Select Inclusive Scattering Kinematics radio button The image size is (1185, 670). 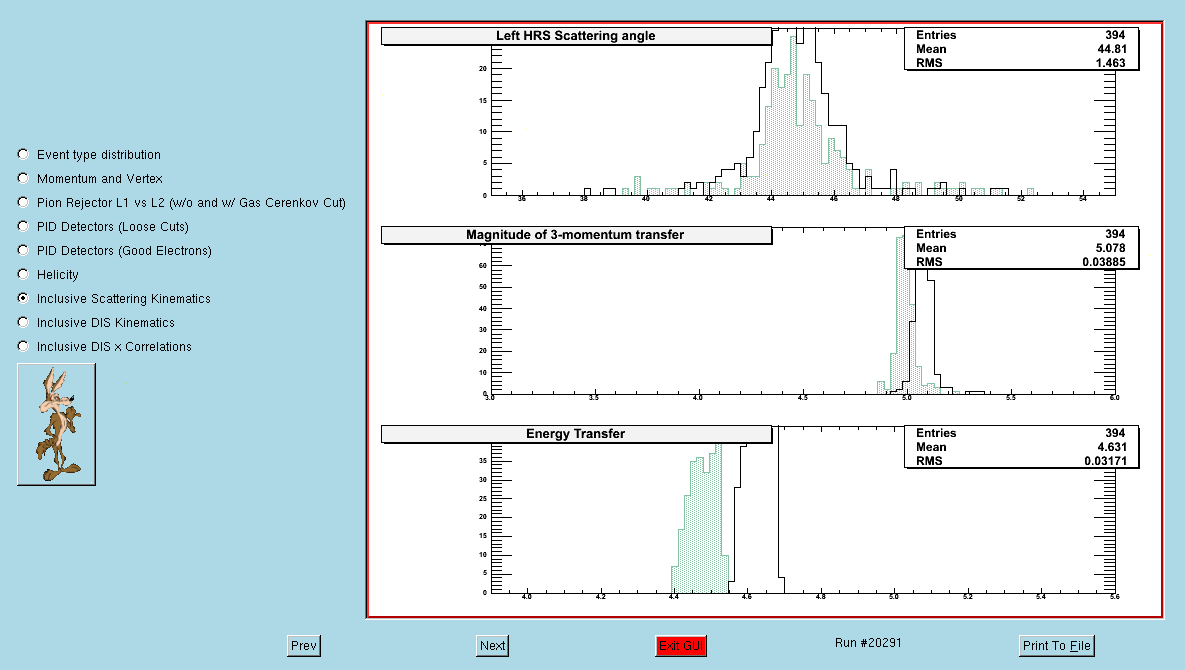(23, 298)
